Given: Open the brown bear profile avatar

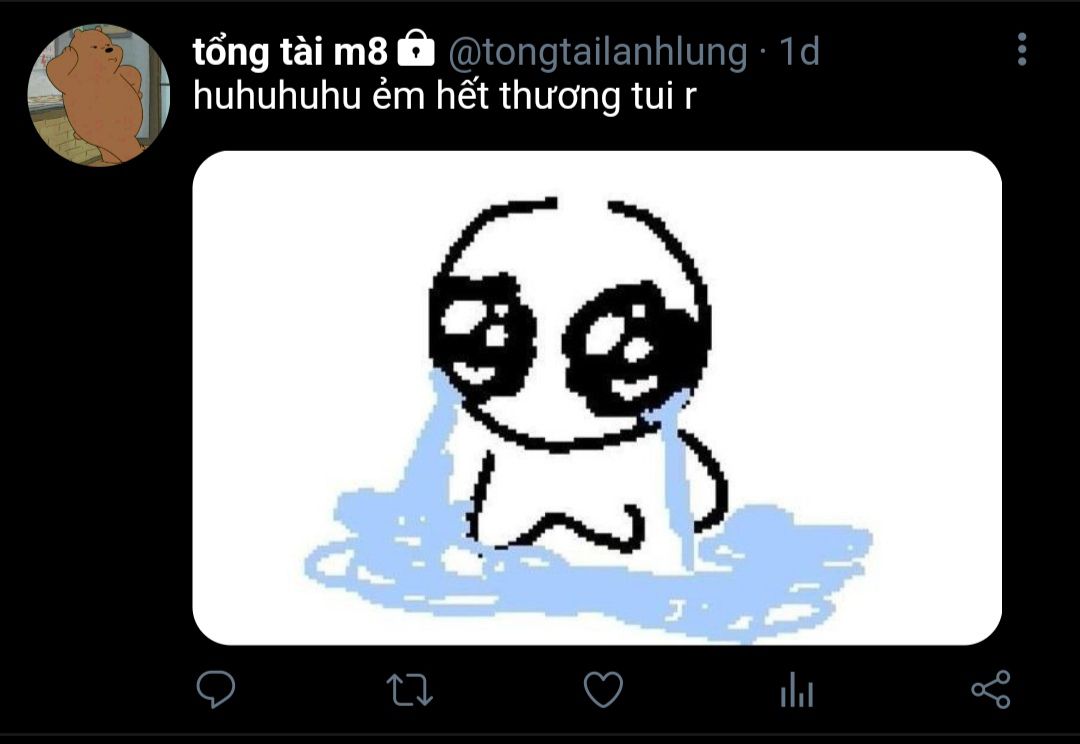Looking at the screenshot, I should pos(98,95).
